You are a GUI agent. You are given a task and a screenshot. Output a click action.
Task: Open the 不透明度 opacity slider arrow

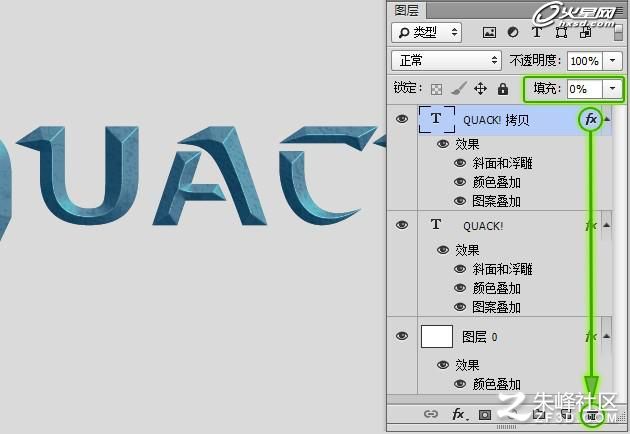(x=613, y=61)
